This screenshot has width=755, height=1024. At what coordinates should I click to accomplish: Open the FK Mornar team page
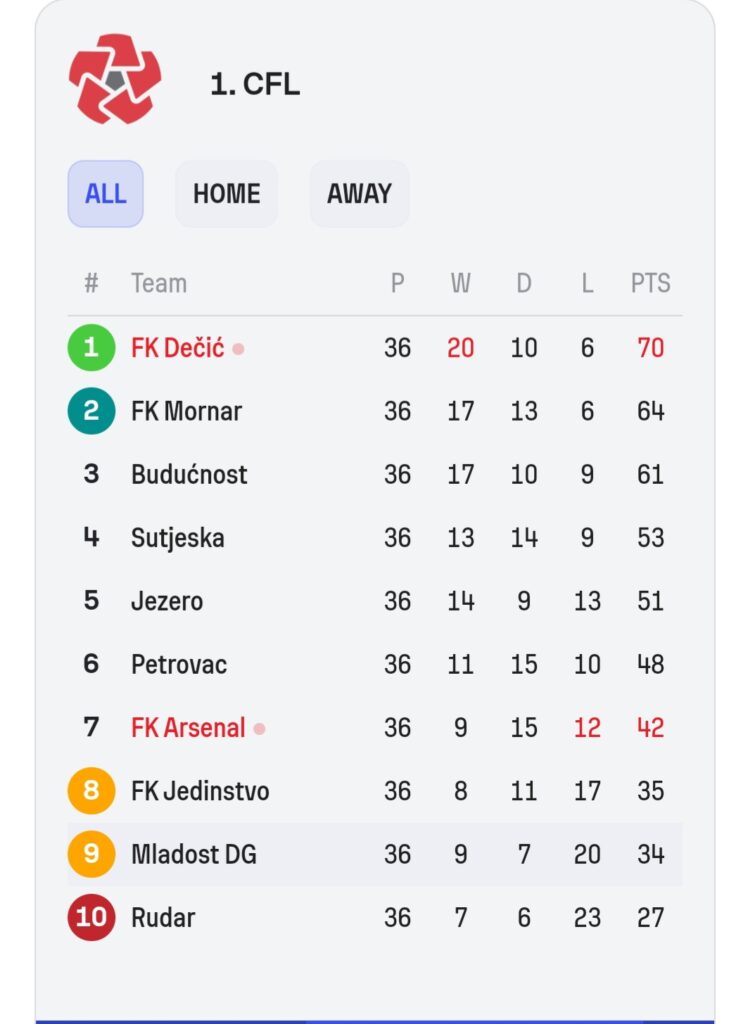(186, 411)
